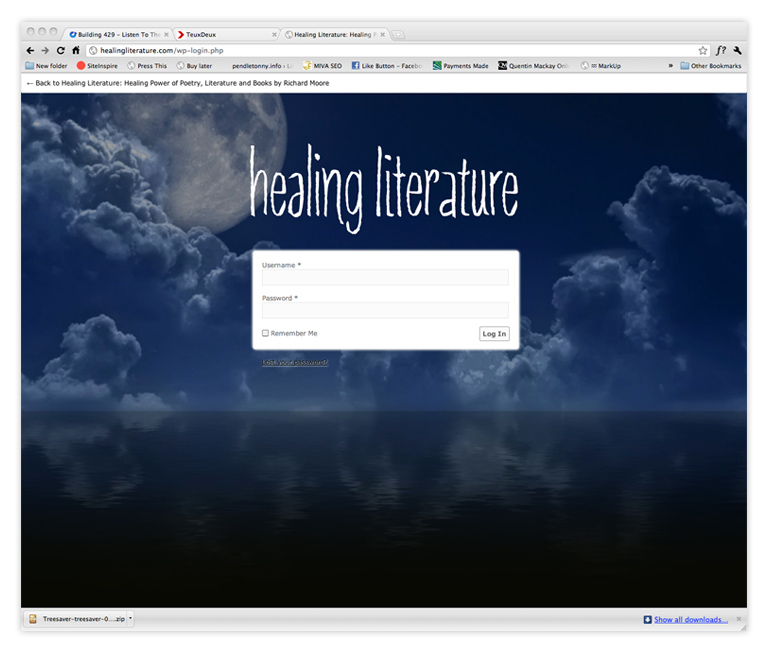Focus the Password input field

(385, 310)
